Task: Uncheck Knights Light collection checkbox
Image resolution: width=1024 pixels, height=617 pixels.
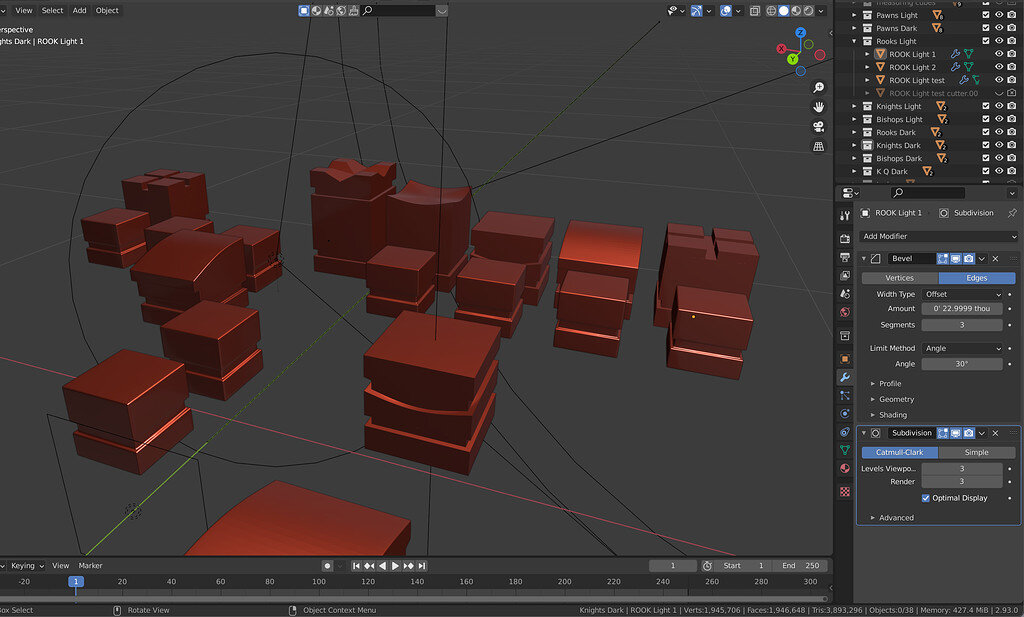Action: [x=985, y=106]
